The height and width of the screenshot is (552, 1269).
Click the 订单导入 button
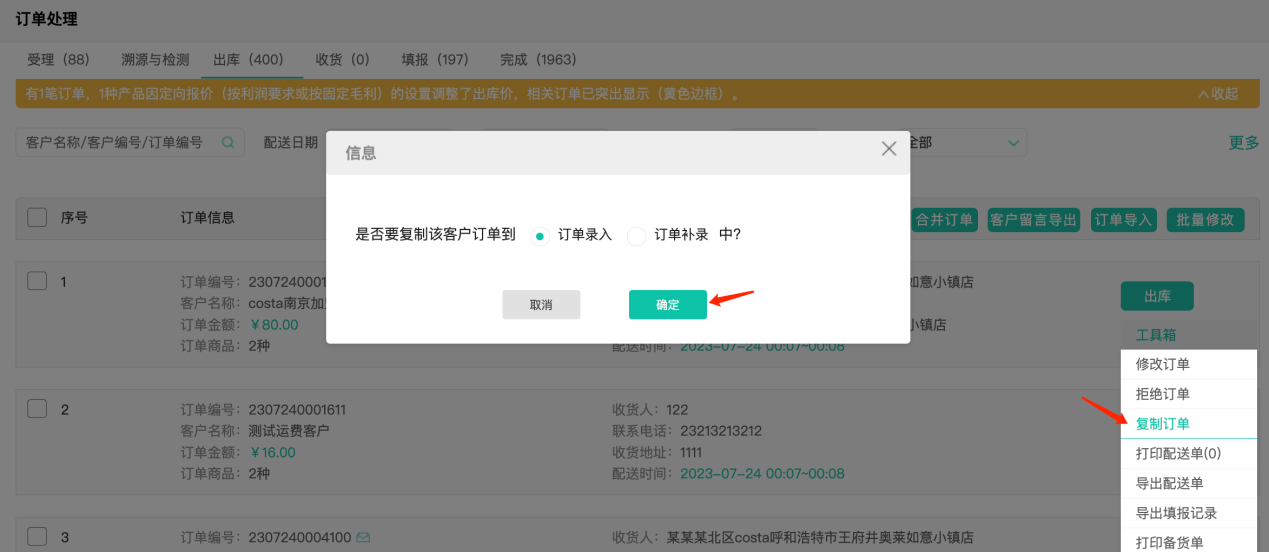pyautogui.click(x=1123, y=220)
